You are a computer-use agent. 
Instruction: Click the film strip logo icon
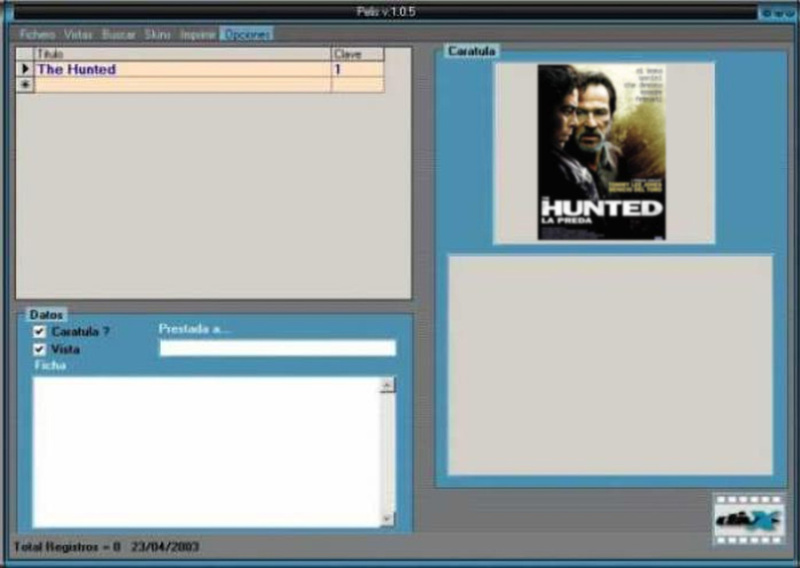(x=748, y=520)
